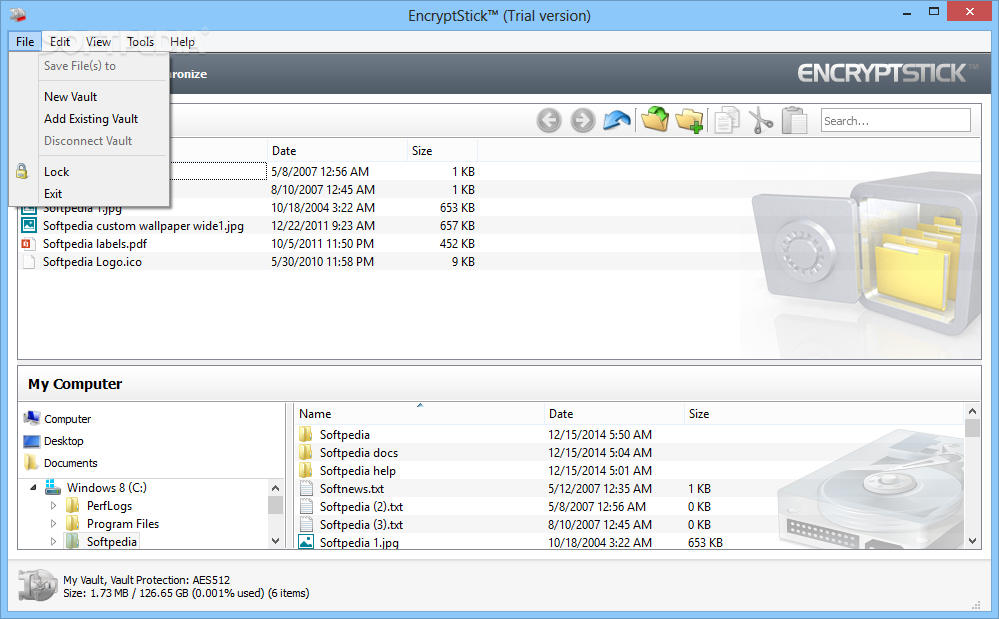This screenshot has width=999, height=619.
Task: Click in the Search input field
Action: 895,120
